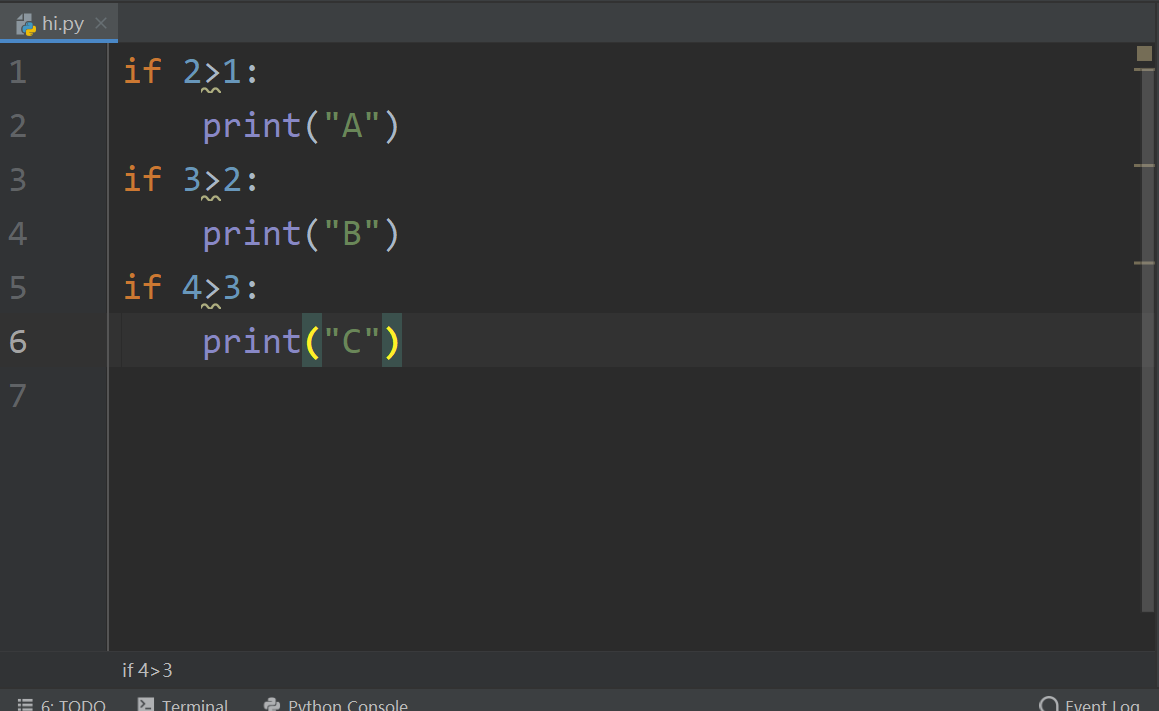Close the hi.py editor tab
Image resolution: width=1159 pixels, height=711 pixels.
(x=100, y=24)
